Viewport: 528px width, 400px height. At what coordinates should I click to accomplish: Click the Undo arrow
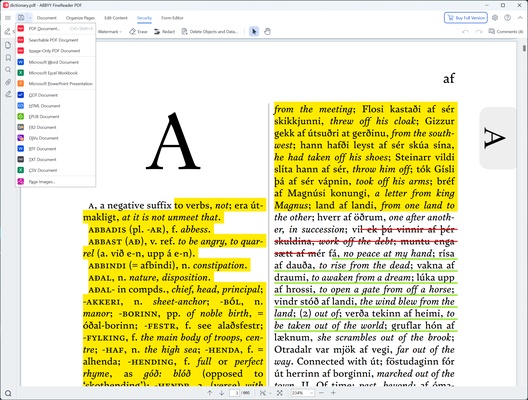pos(465,32)
